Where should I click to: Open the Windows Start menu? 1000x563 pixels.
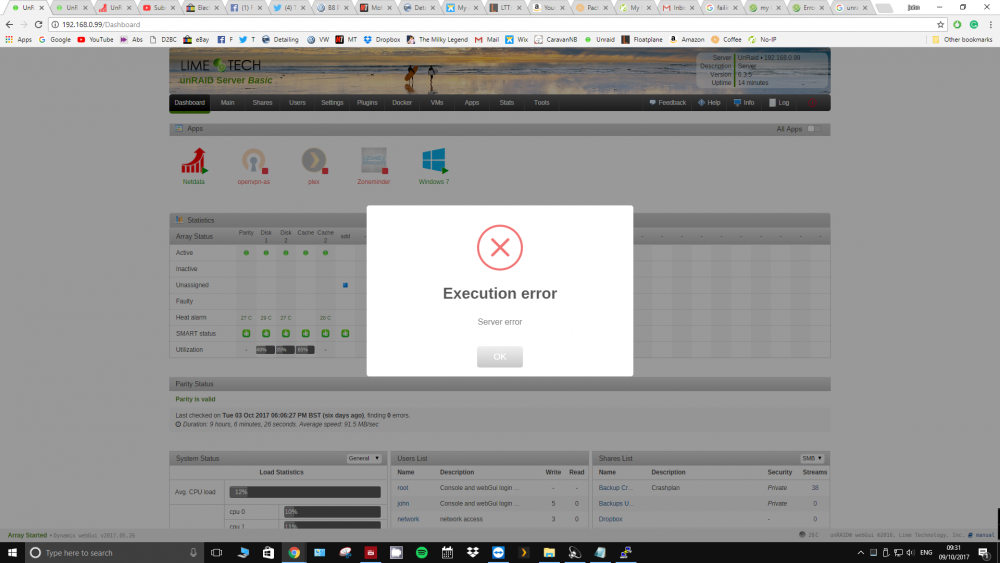(x=12, y=553)
